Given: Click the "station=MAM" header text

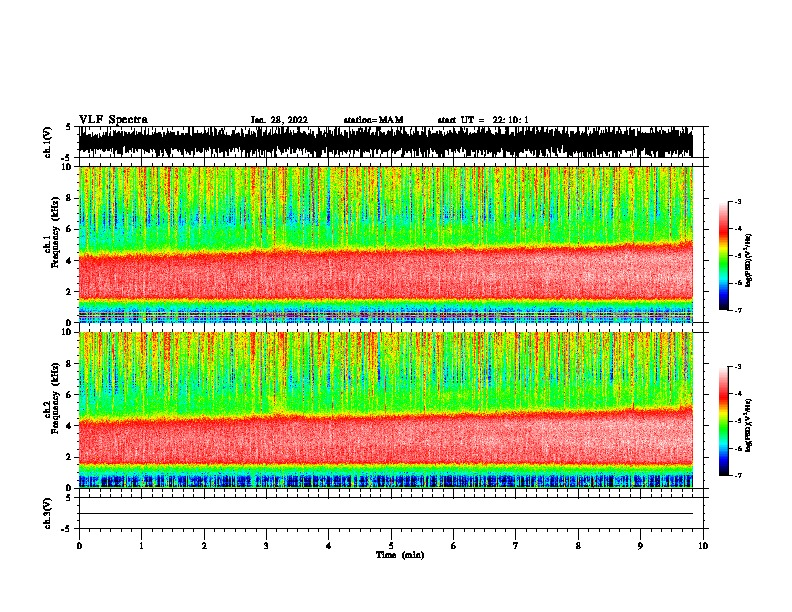Looking at the screenshot, I should [x=373, y=120].
